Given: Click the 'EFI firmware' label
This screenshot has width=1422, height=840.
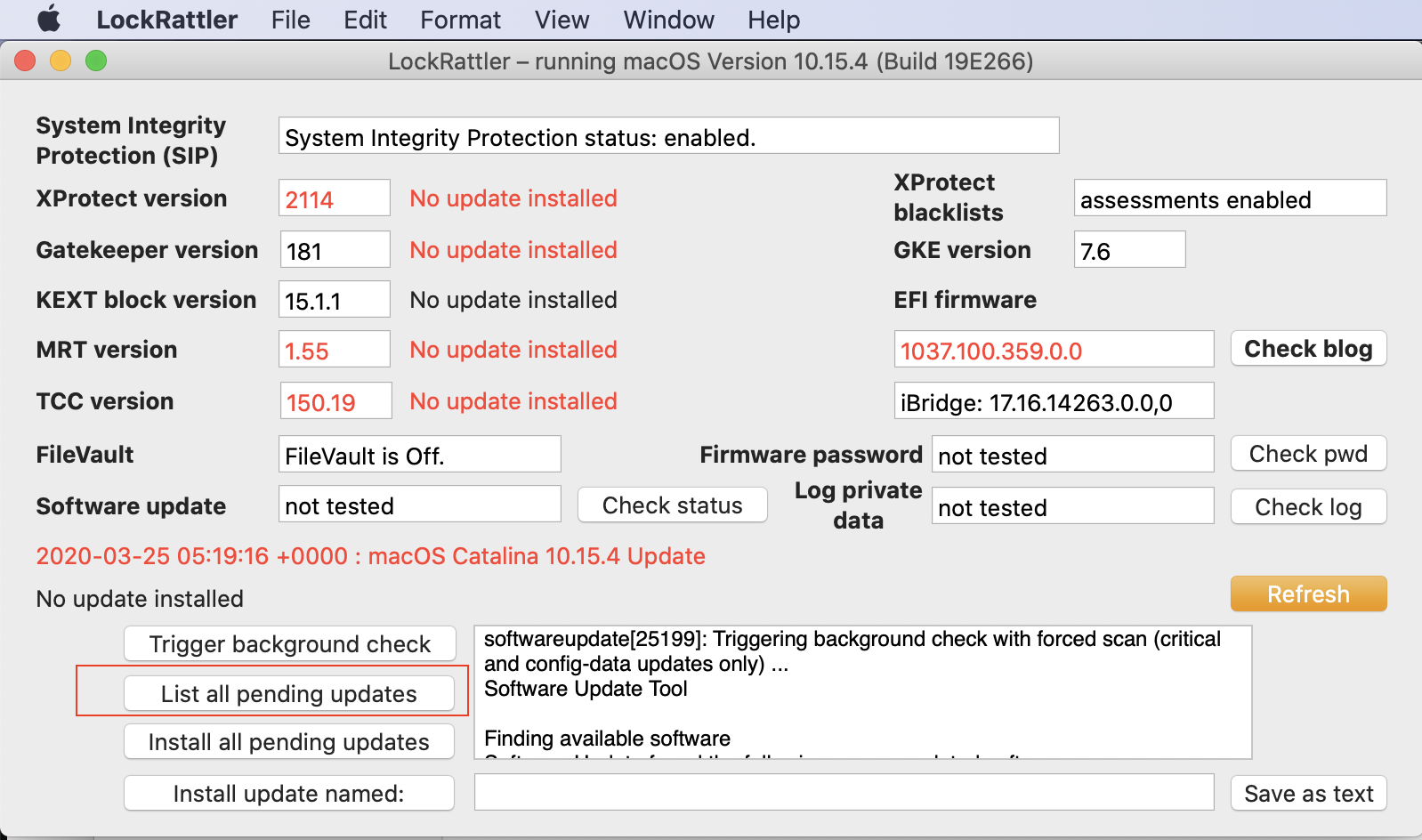Looking at the screenshot, I should [x=966, y=300].
